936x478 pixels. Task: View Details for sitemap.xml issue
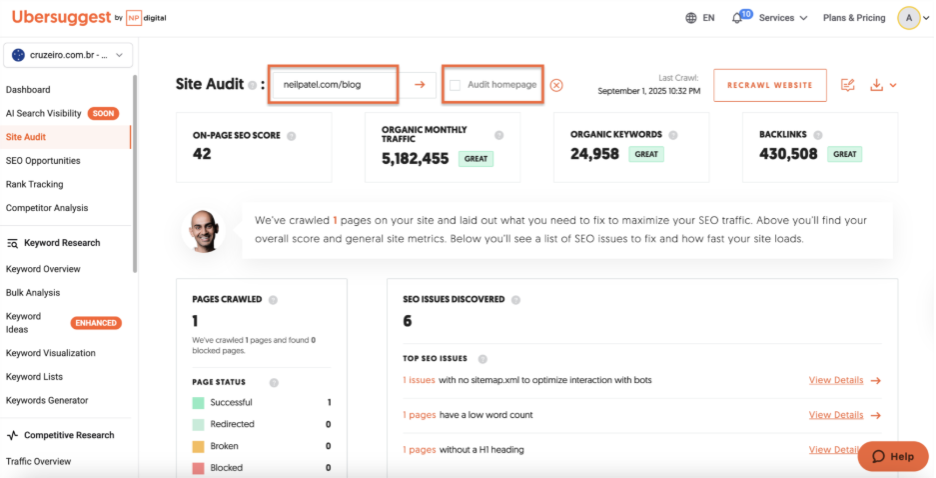tap(836, 380)
